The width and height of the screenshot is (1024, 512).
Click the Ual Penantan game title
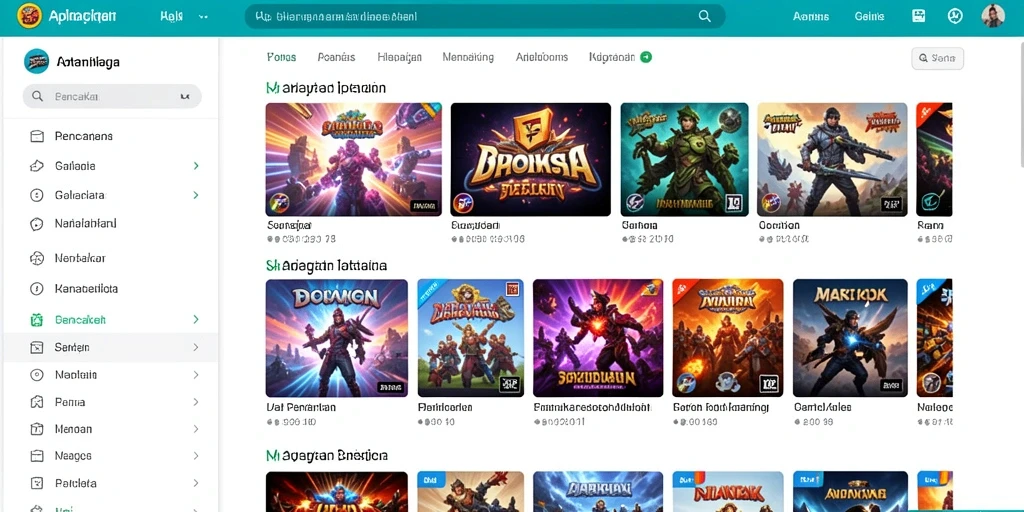[x=301, y=407]
